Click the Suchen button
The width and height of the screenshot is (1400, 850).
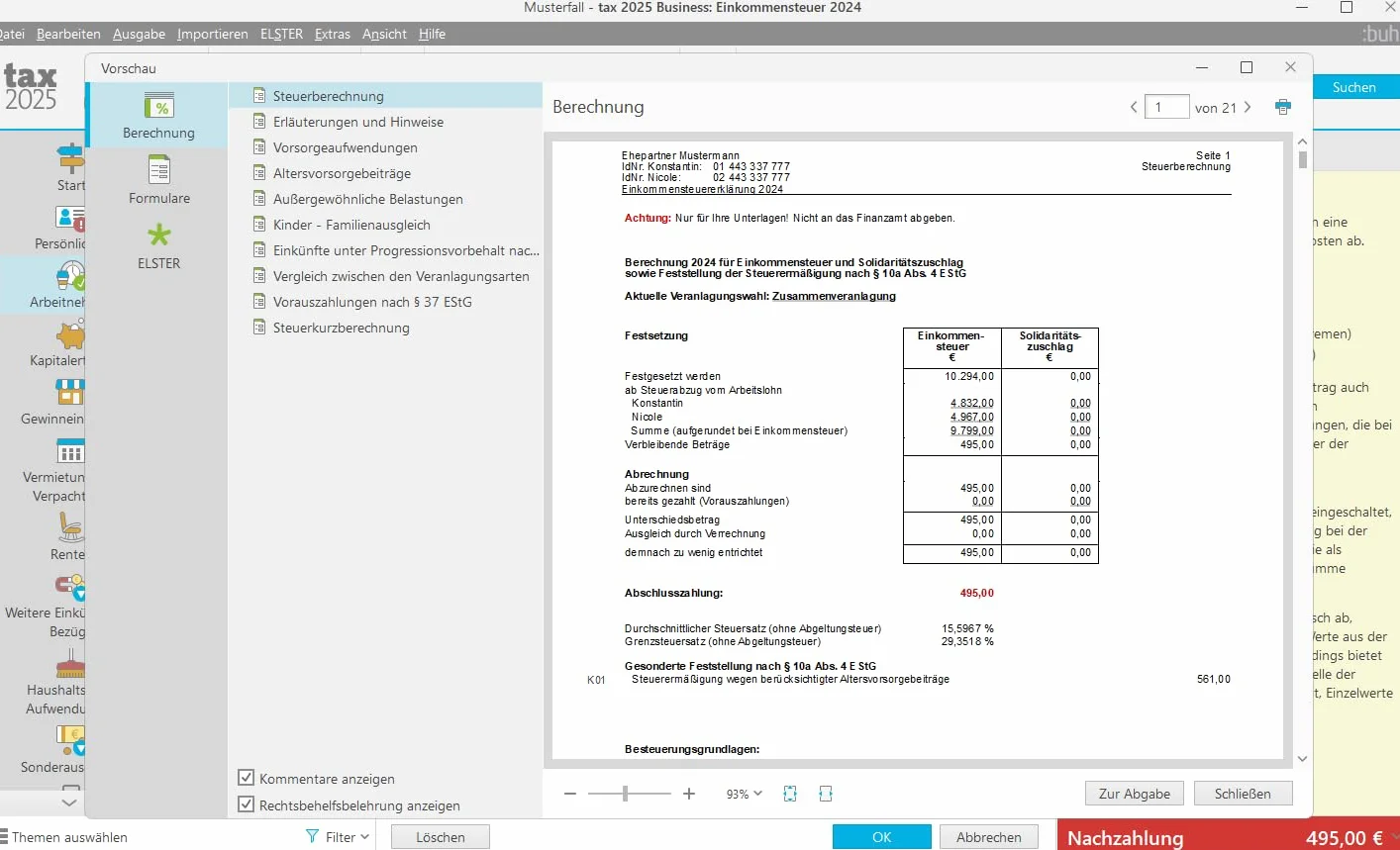click(1353, 87)
